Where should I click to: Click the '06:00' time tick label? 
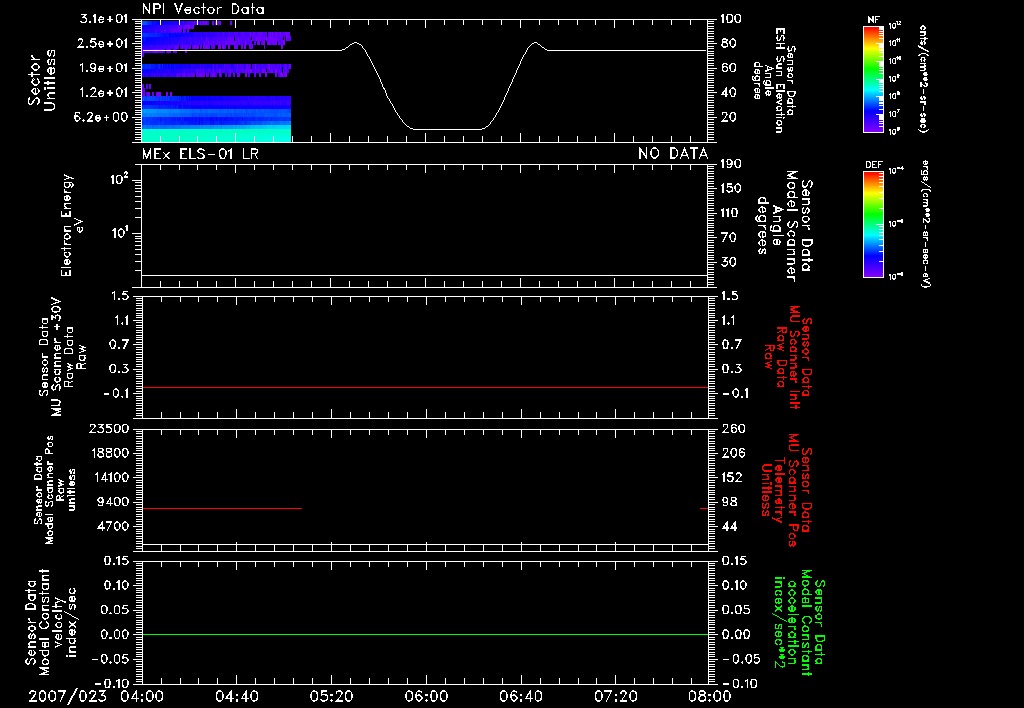[426, 696]
